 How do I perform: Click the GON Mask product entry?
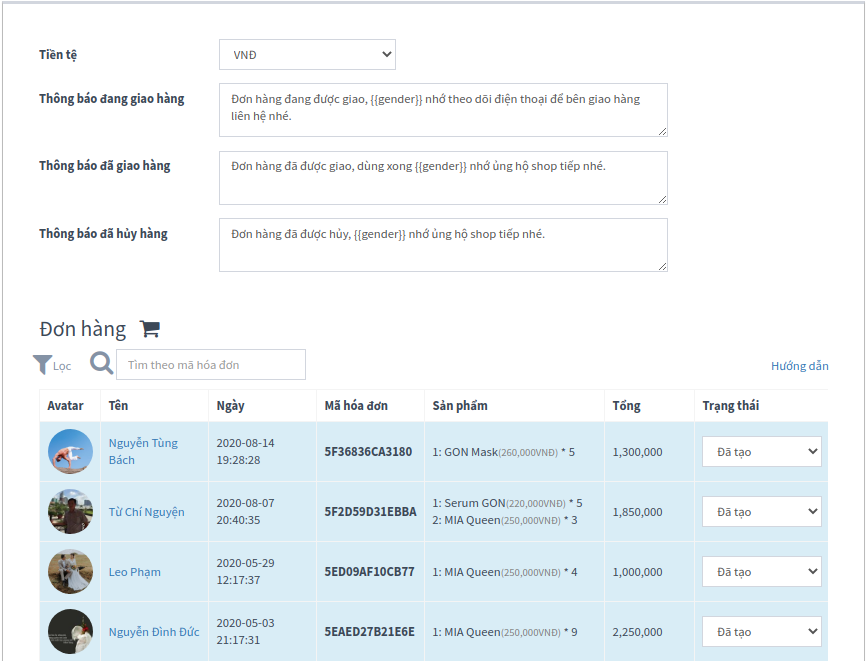503,452
